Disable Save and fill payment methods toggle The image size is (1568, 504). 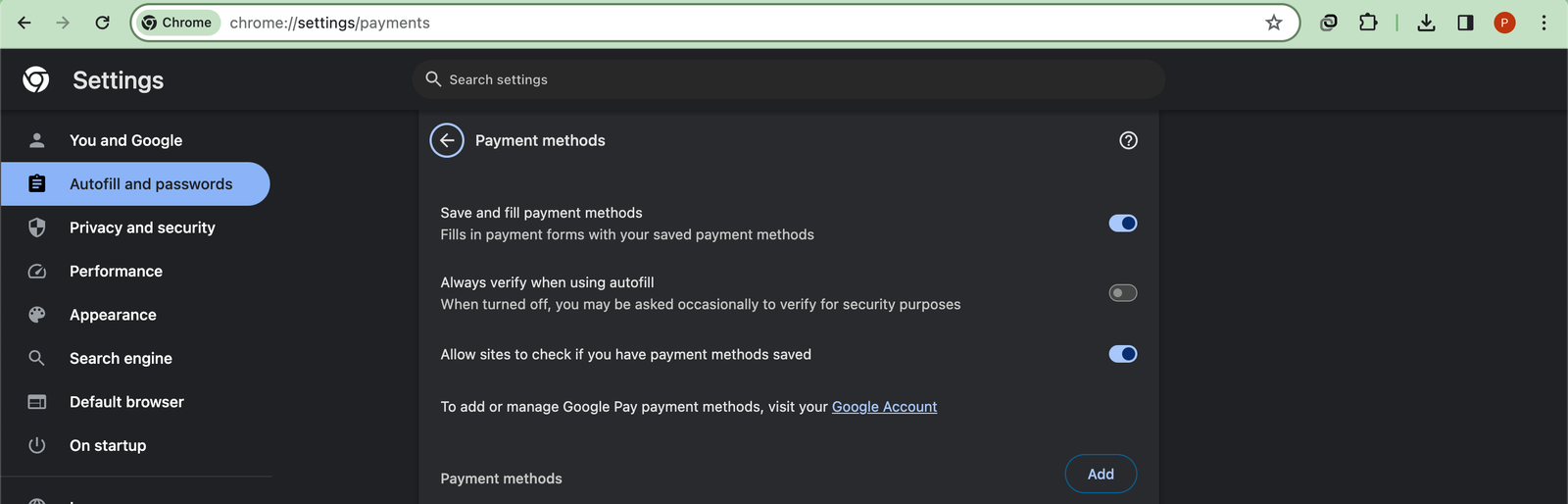[1123, 224]
